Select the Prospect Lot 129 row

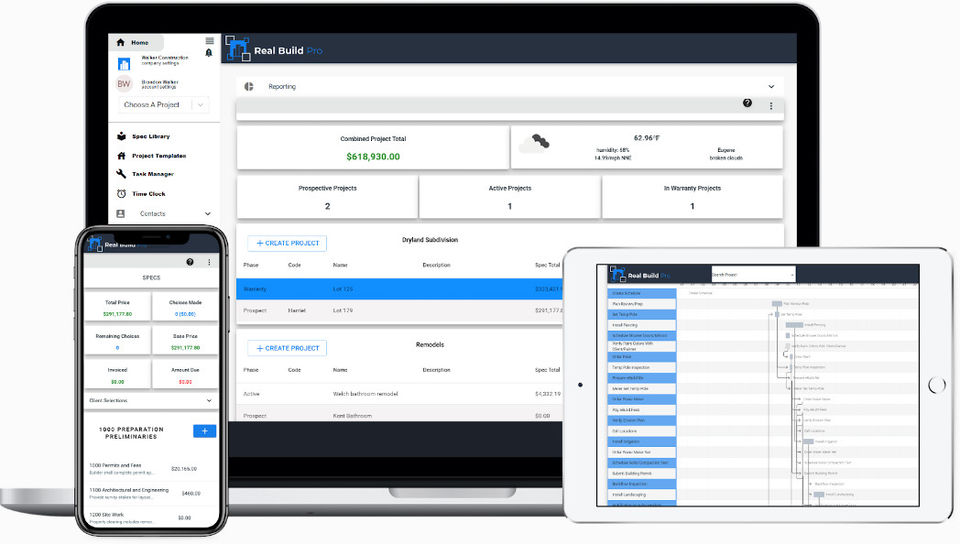click(399, 310)
